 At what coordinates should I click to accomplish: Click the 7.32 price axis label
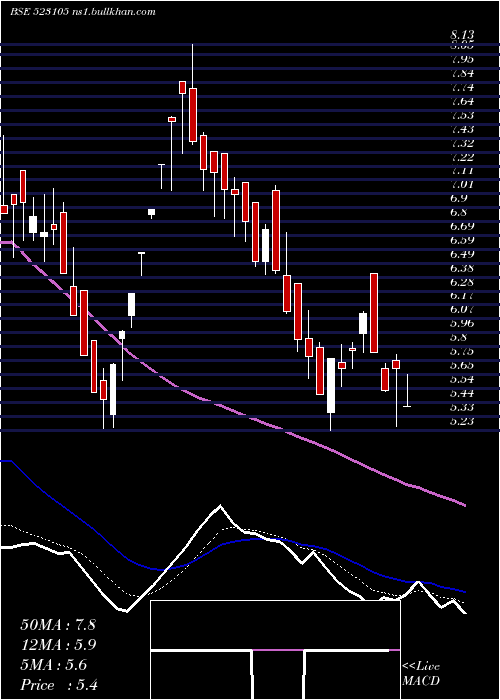pyautogui.click(x=462, y=143)
